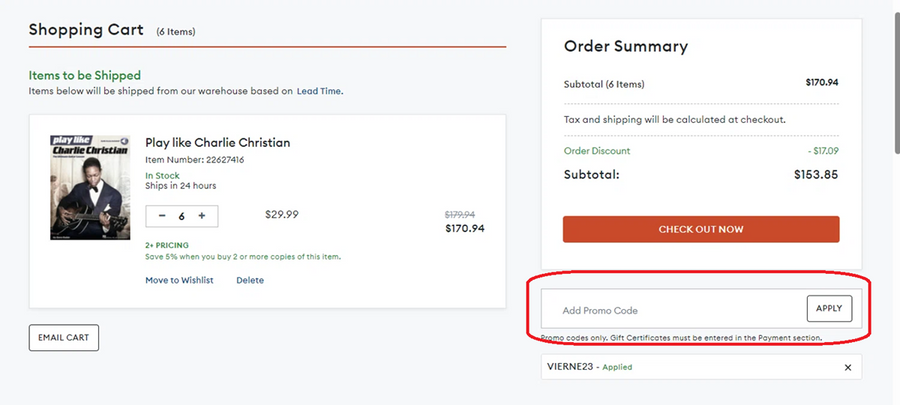Select the quantity value 6

coord(182,216)
